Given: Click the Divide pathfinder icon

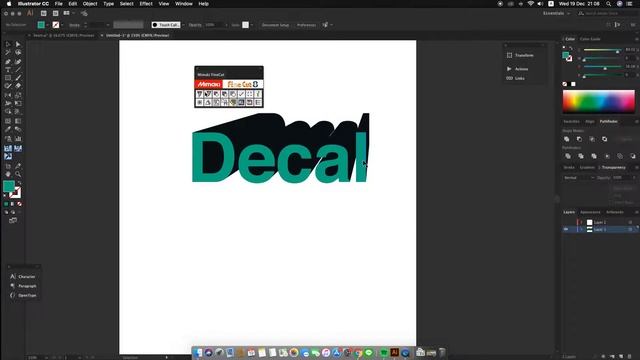Looking at the screenshot, I should (x=568, y=156).
